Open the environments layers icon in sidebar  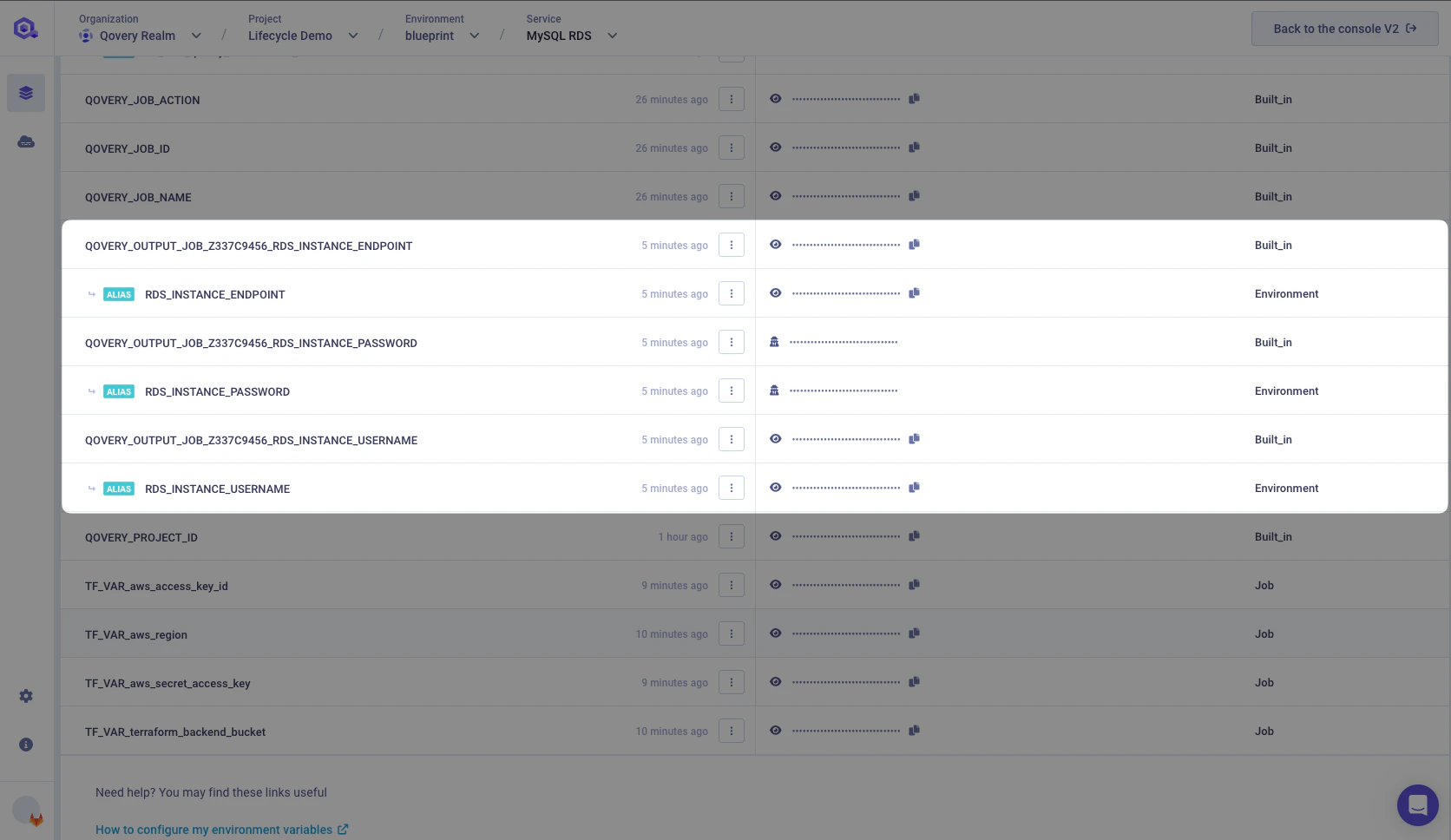pos(26,93)
